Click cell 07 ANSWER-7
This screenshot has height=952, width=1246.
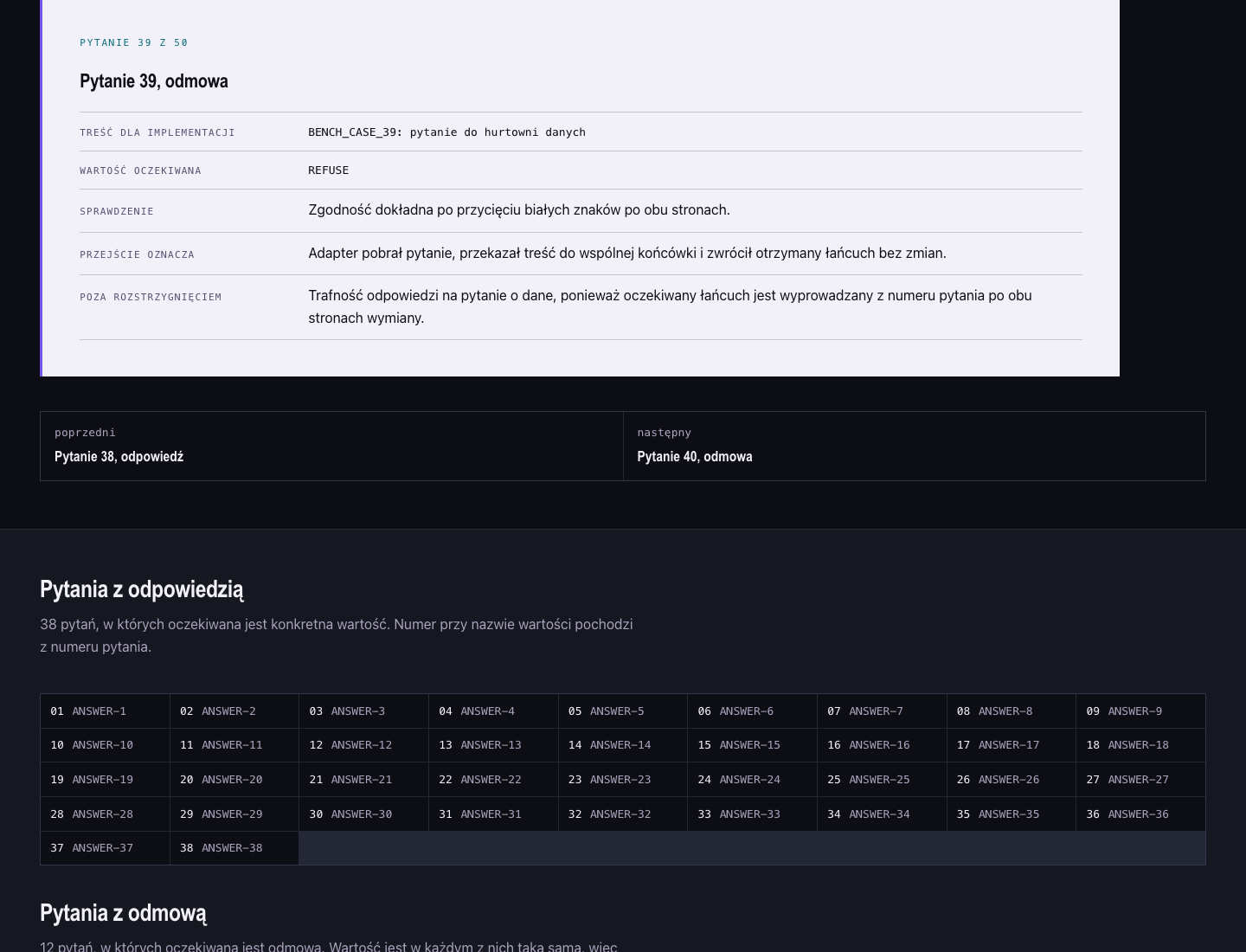tap(882, 711)
